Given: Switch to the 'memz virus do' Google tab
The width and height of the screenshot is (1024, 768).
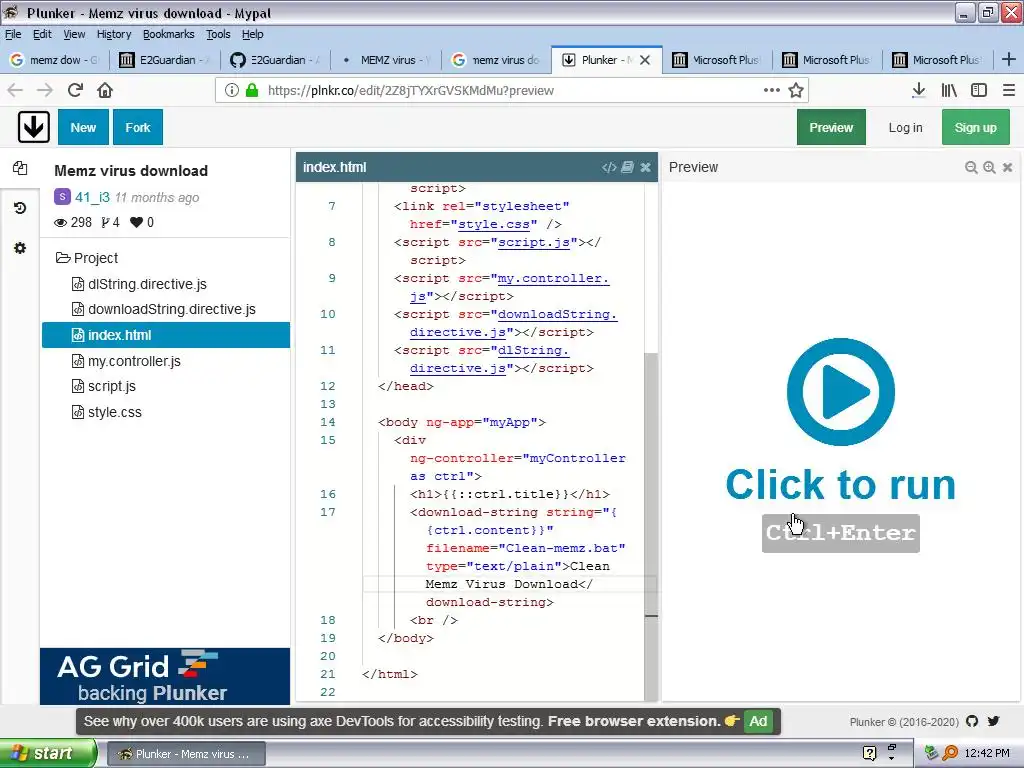Looking at the screenshot, I should pos(496,60).
